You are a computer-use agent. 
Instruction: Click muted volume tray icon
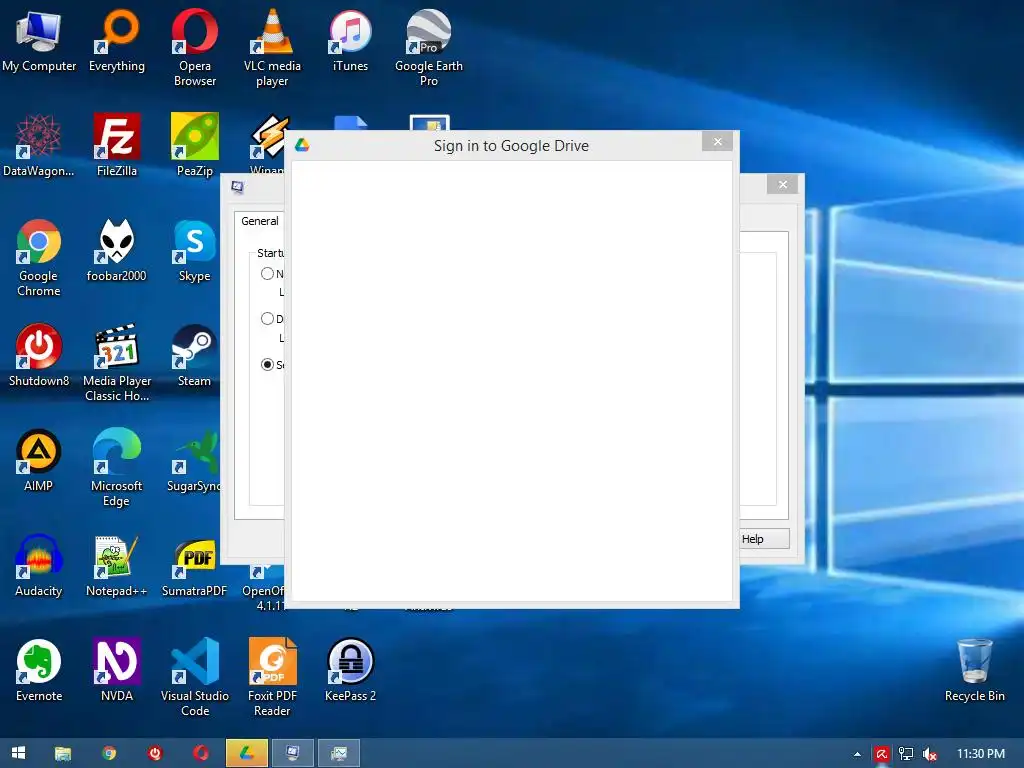(930, 754)
